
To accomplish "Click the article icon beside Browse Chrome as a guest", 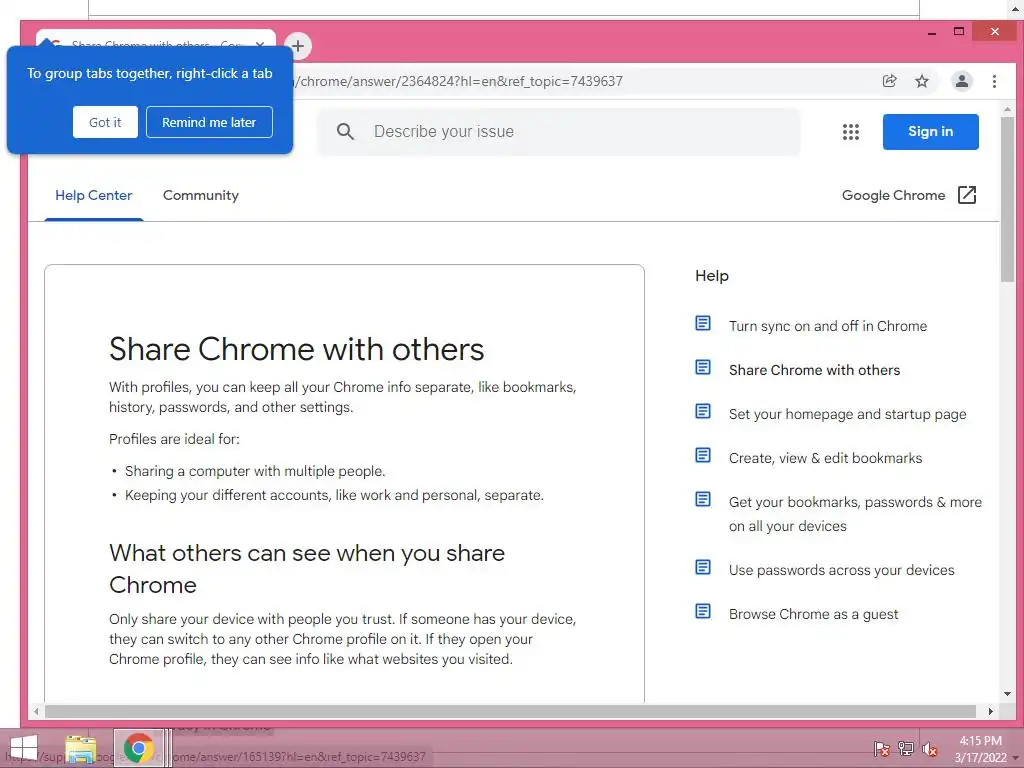I will 703,611.
